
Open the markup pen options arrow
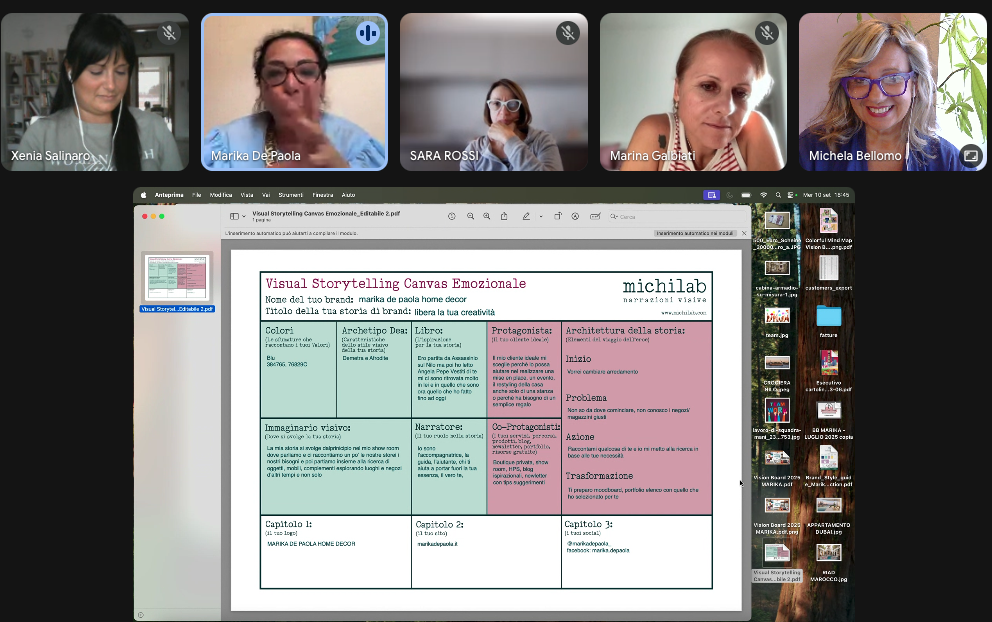(540, 216)
